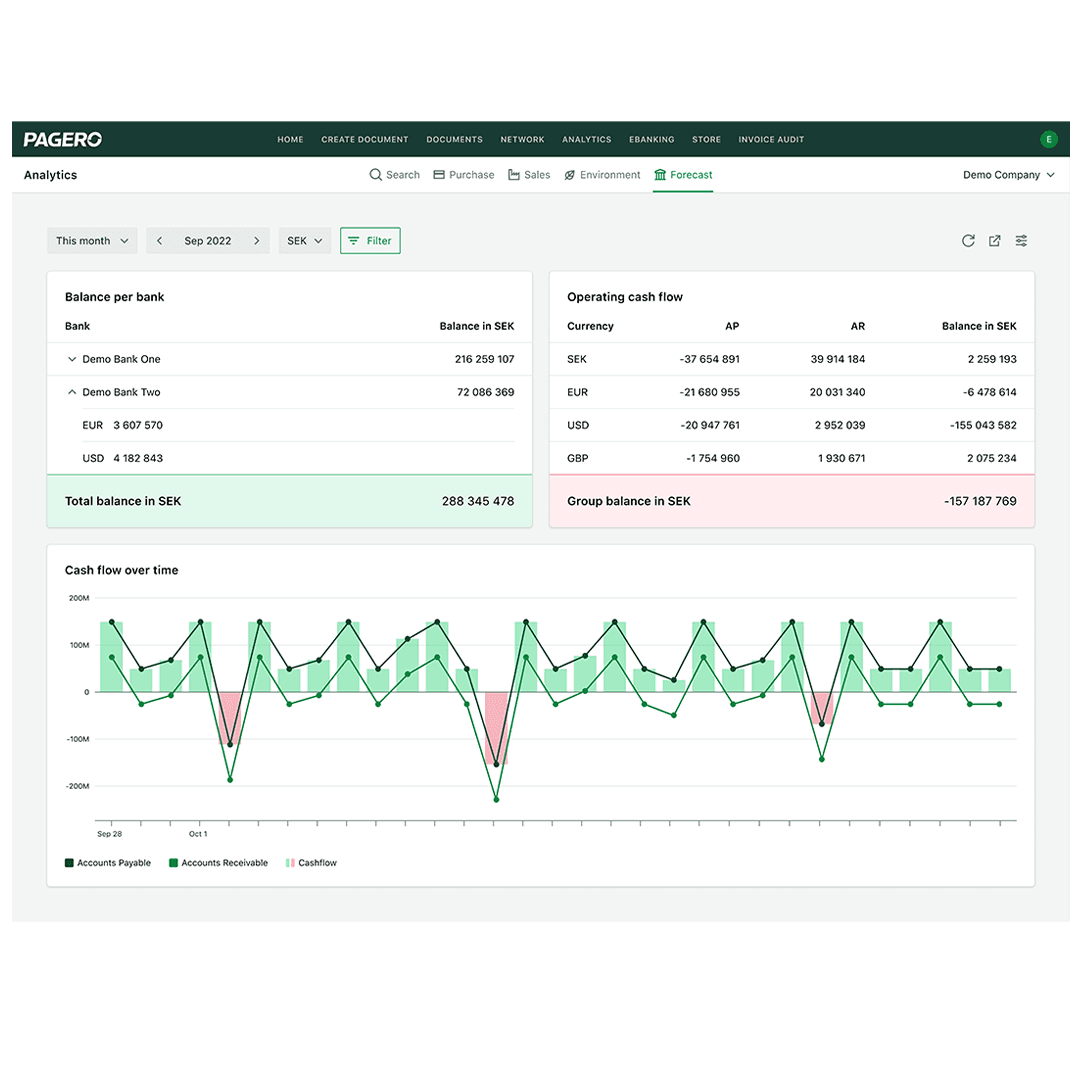The height and width of the screenshot is (1080, 1080).
Task: Click the Oct 1 axis label
Action: tap(198, 833)
